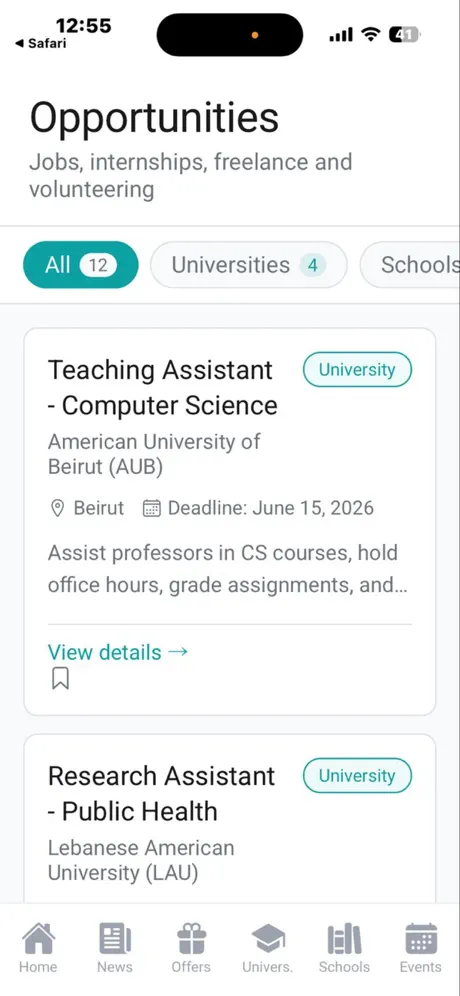Open the Schools books icon
The width and height of the screenshot is (460, 996).
click(344, 939)
